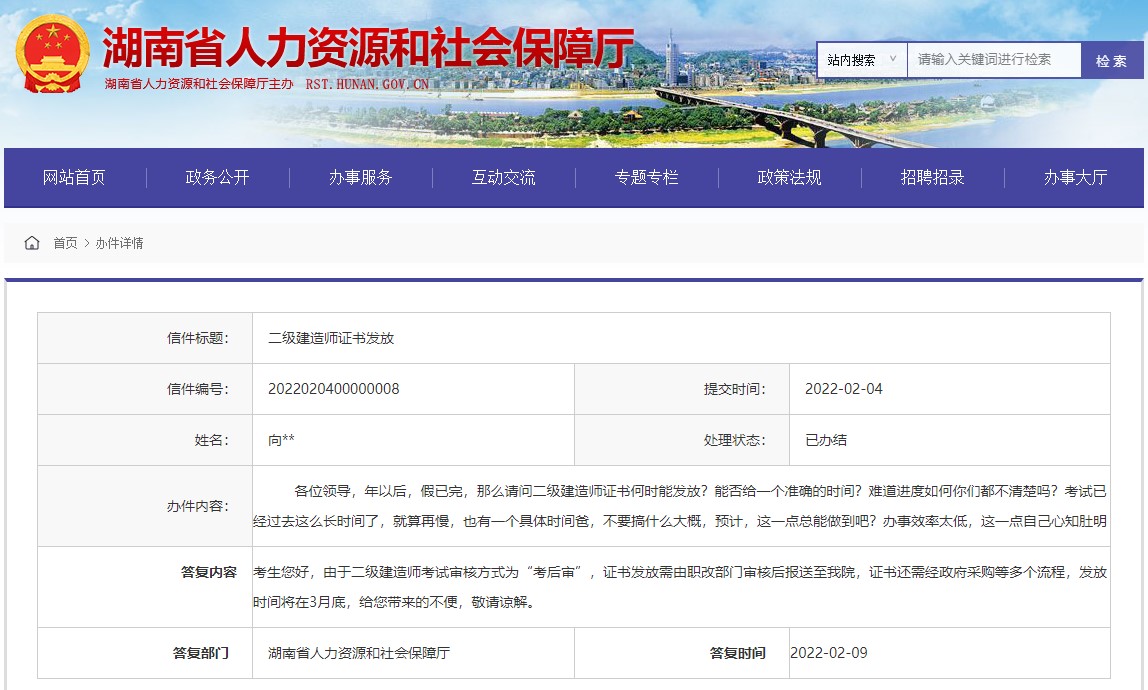The image size is (1148, 690).
Task: Click the breadcrumb arrow before 办件详情
Action: 85,242
